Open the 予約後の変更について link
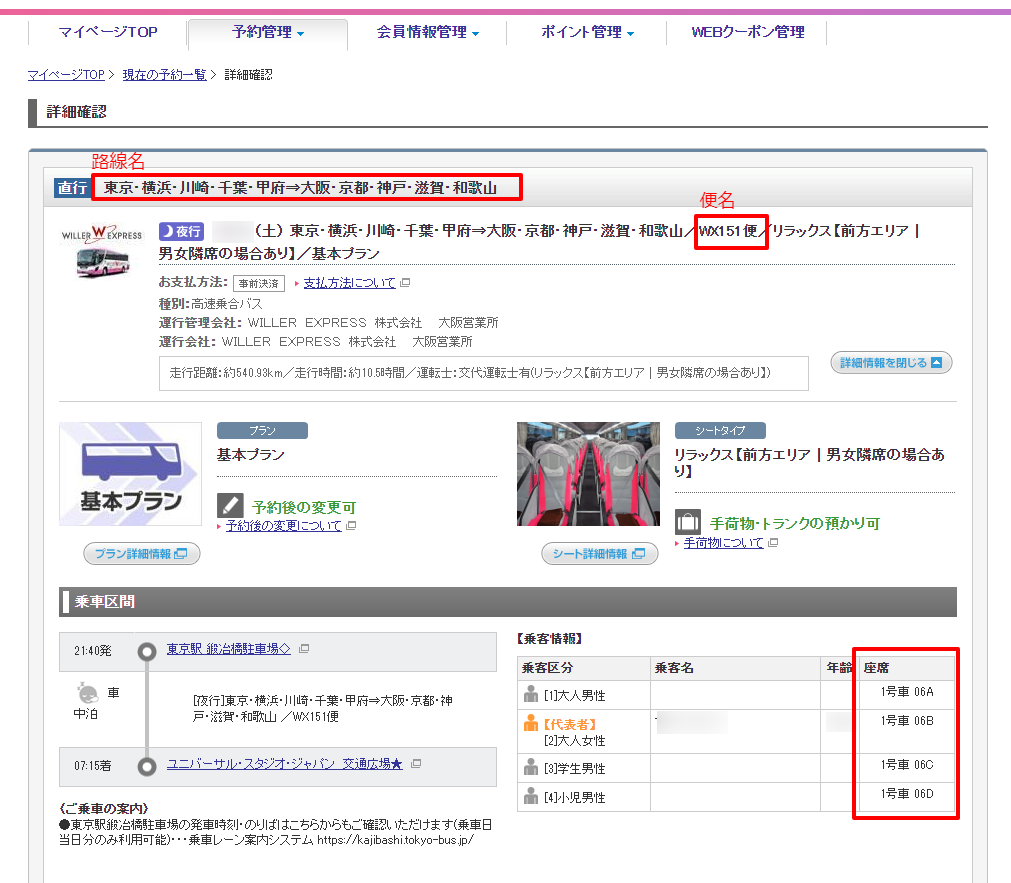Viewport: 1011px width, 883px height. (283, 526)
